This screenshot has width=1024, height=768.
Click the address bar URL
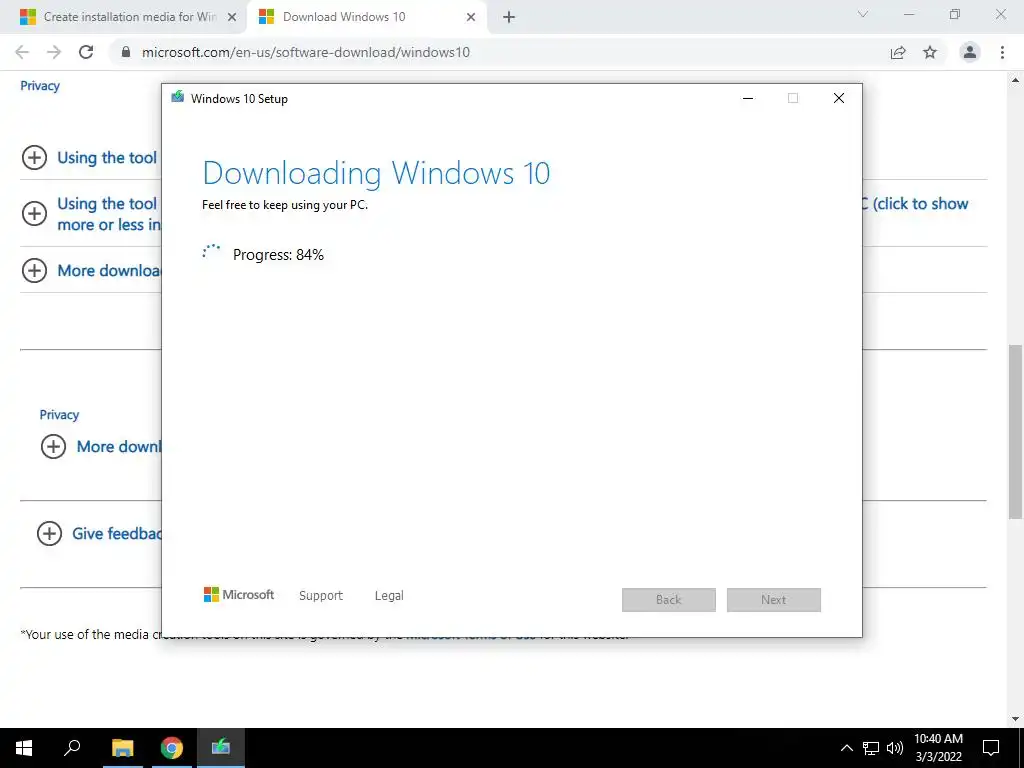306,52
